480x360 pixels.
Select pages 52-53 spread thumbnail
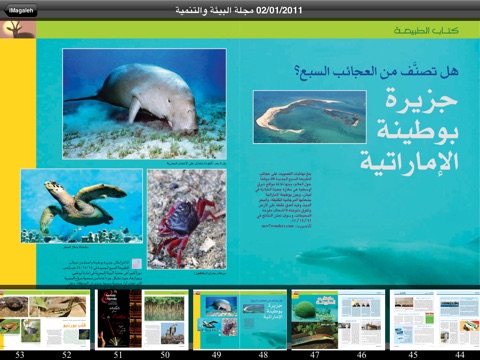[45, 320]
